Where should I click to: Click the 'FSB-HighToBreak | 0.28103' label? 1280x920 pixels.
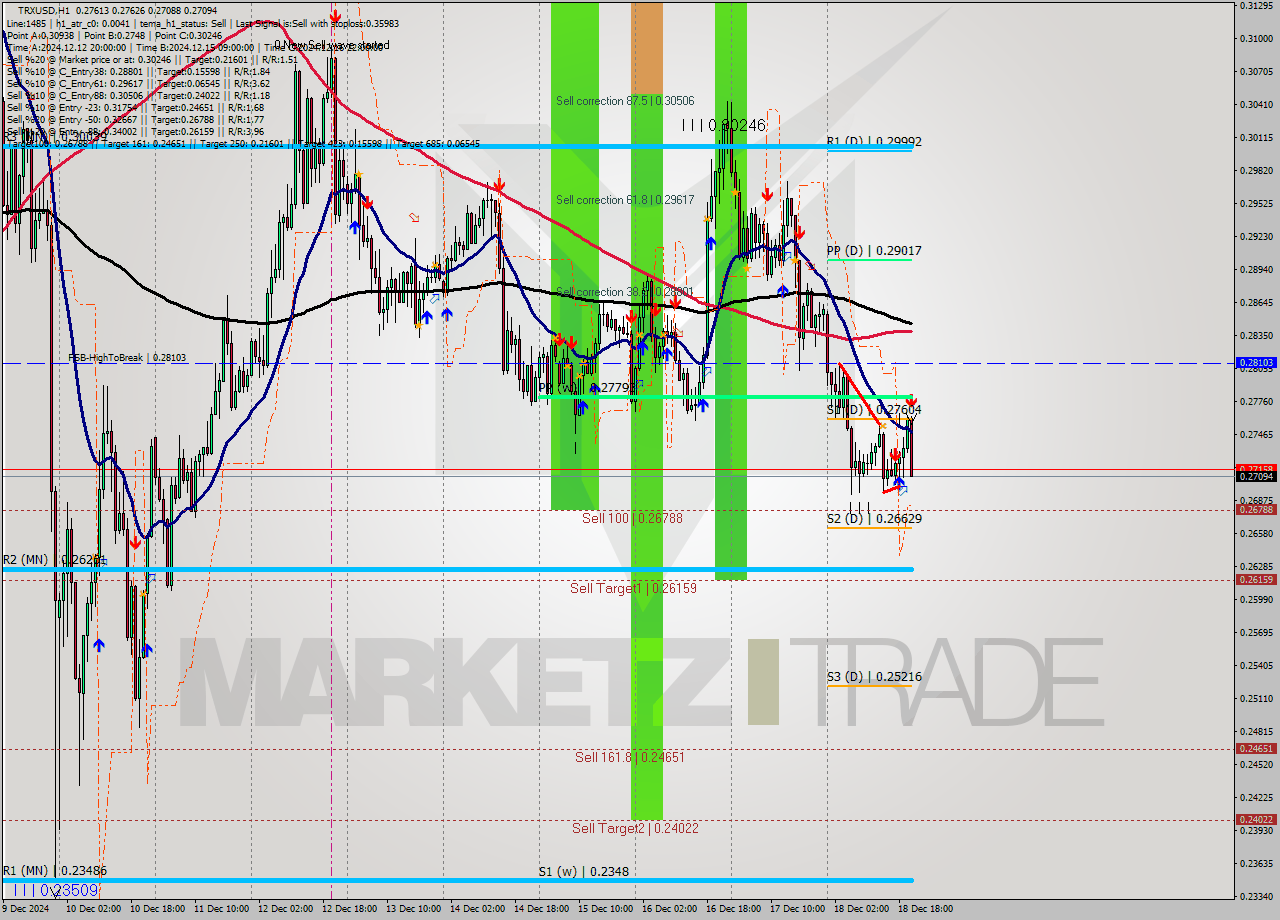point(127,357)
